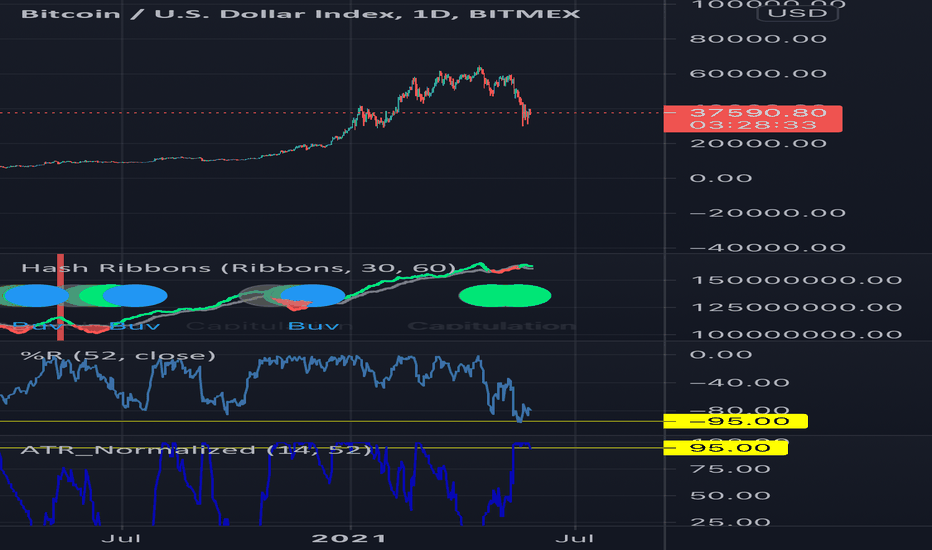
Task: Click the red vertical bar in Hash Ribbons pane
Action: 60,297
